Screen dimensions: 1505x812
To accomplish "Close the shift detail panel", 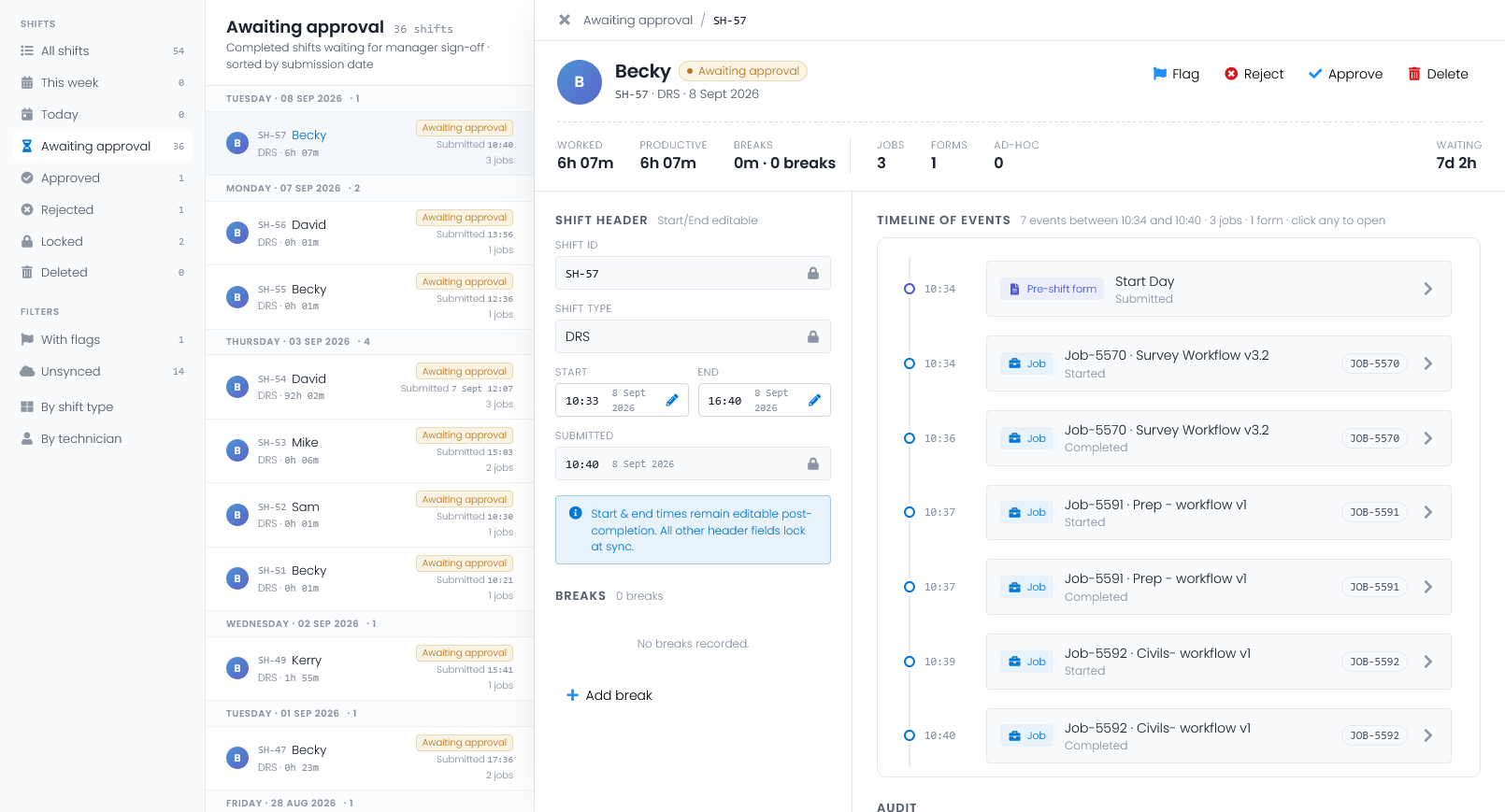I will [565, 20].
